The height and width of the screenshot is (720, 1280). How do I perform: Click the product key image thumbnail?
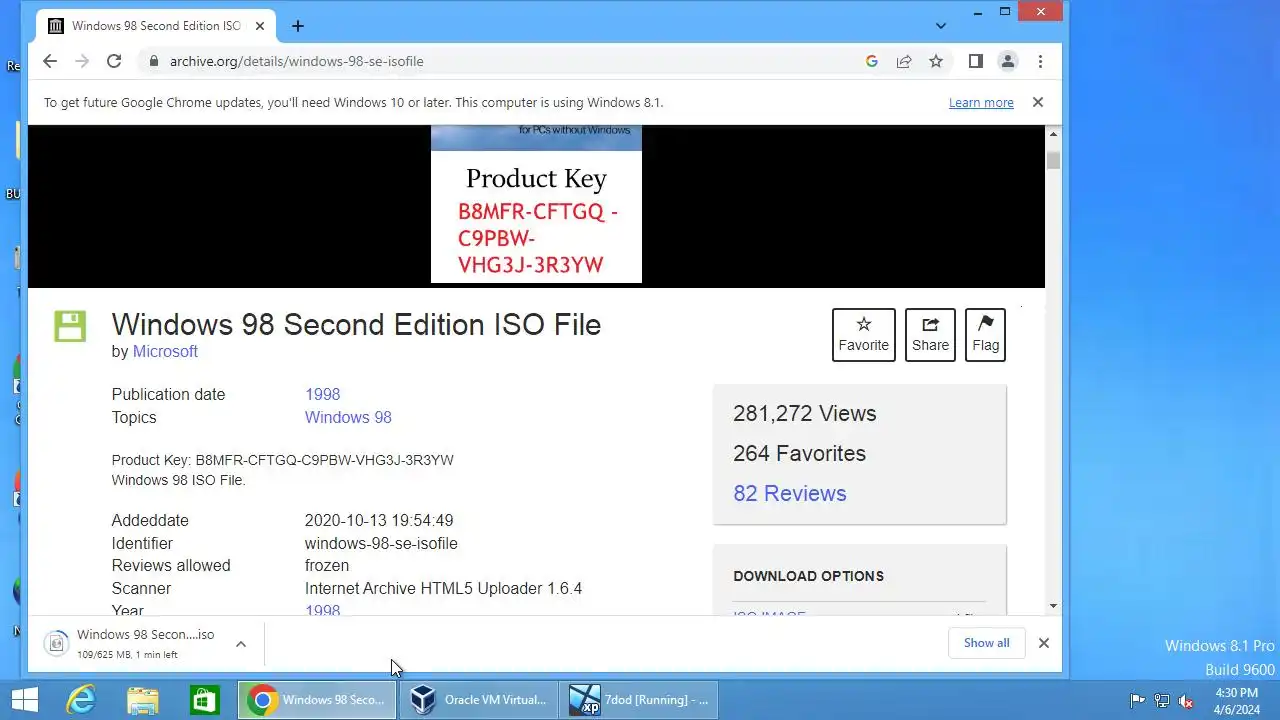click(536, 204)
